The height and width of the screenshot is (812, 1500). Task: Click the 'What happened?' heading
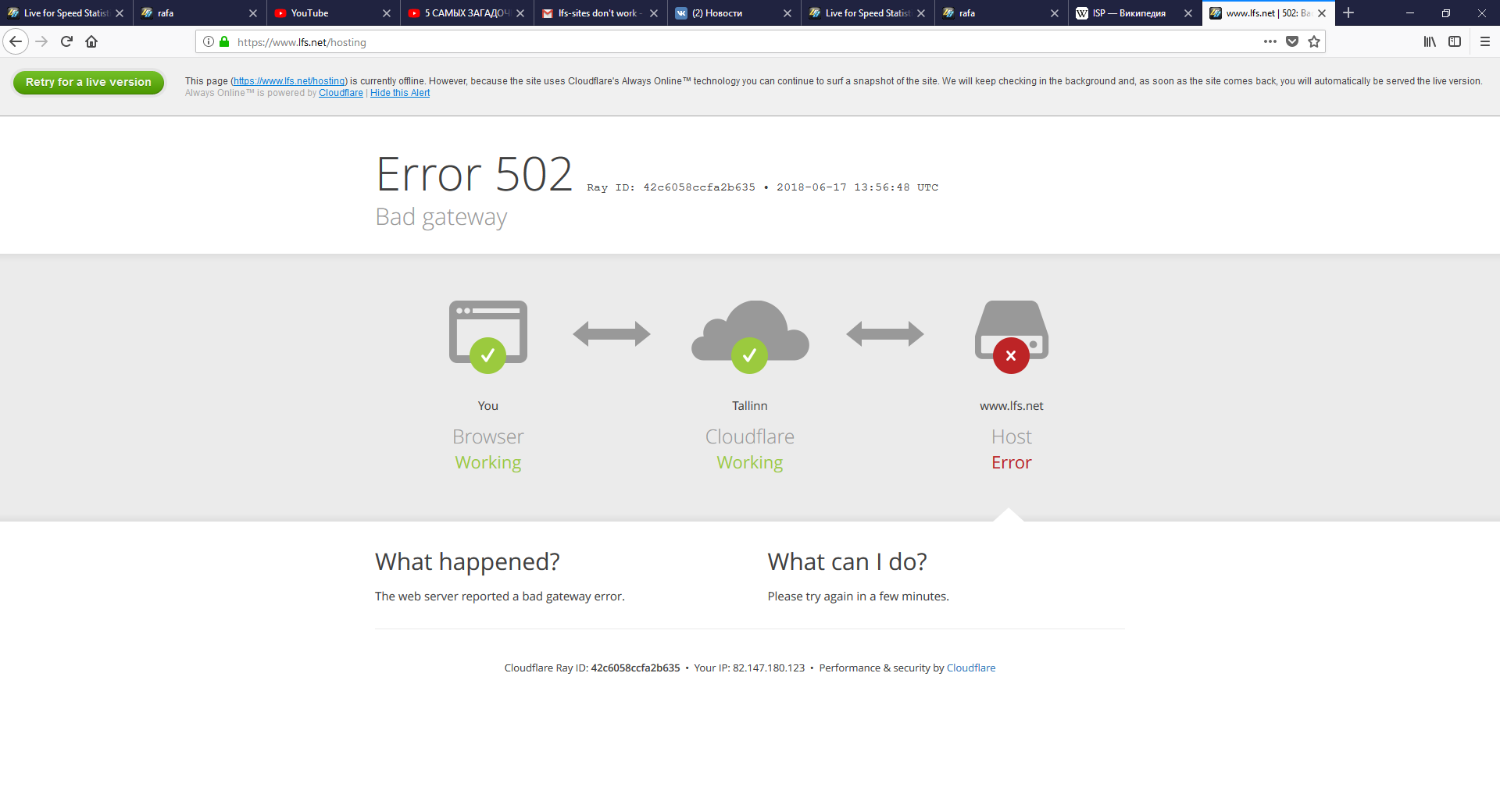click(467, 562)
